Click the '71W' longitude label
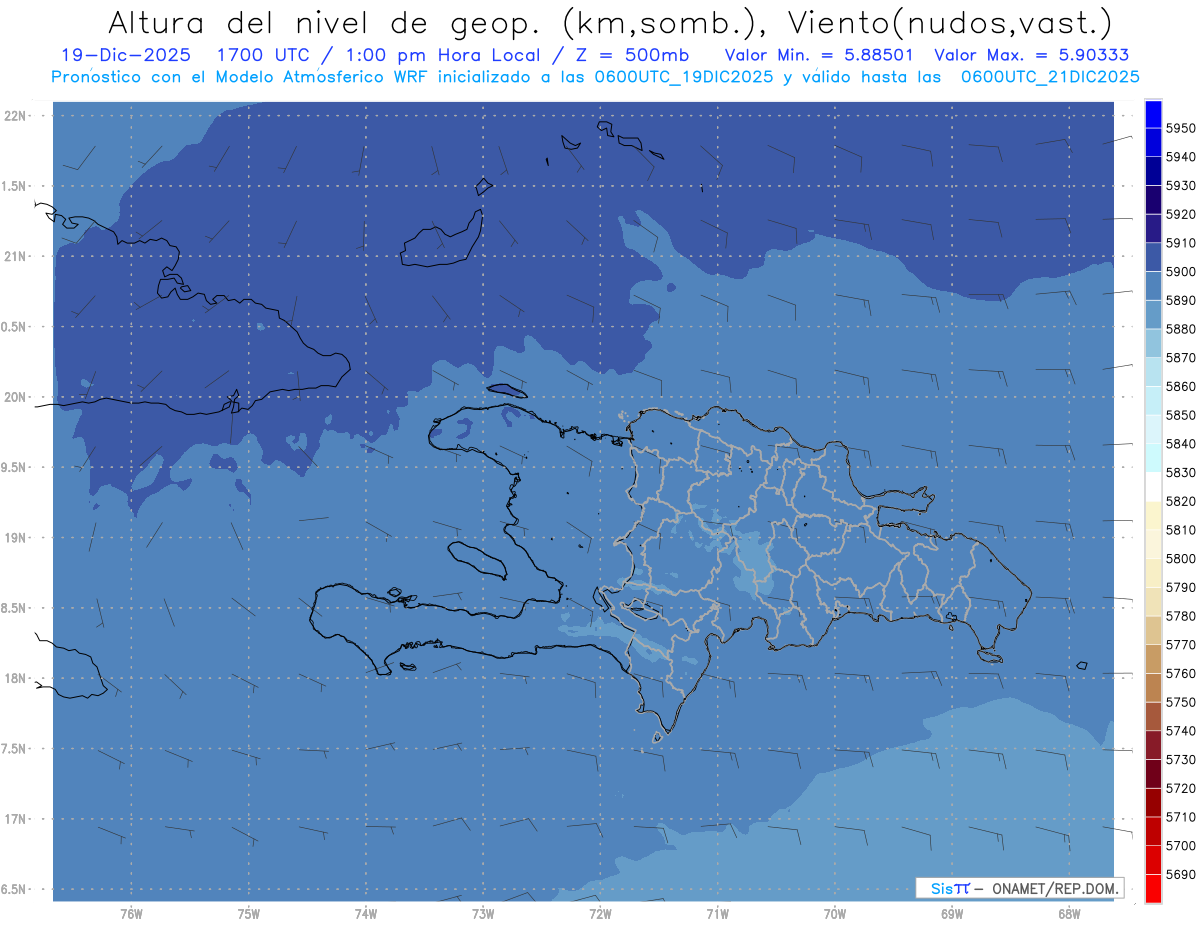The width and height of the screenshot is (1200, 927). [x=717, y=914]
